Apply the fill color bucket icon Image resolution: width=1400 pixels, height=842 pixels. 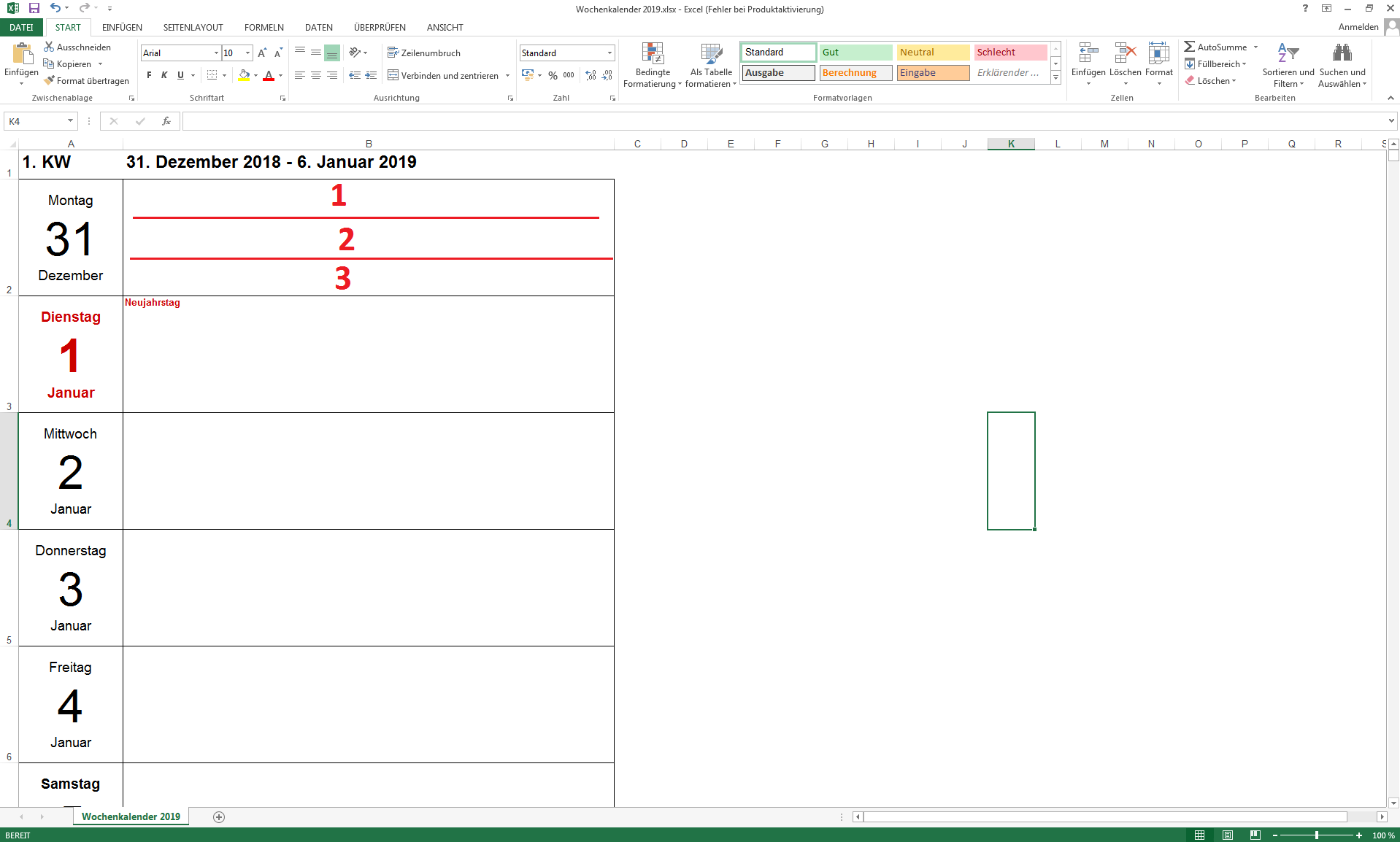coord(244,75)
